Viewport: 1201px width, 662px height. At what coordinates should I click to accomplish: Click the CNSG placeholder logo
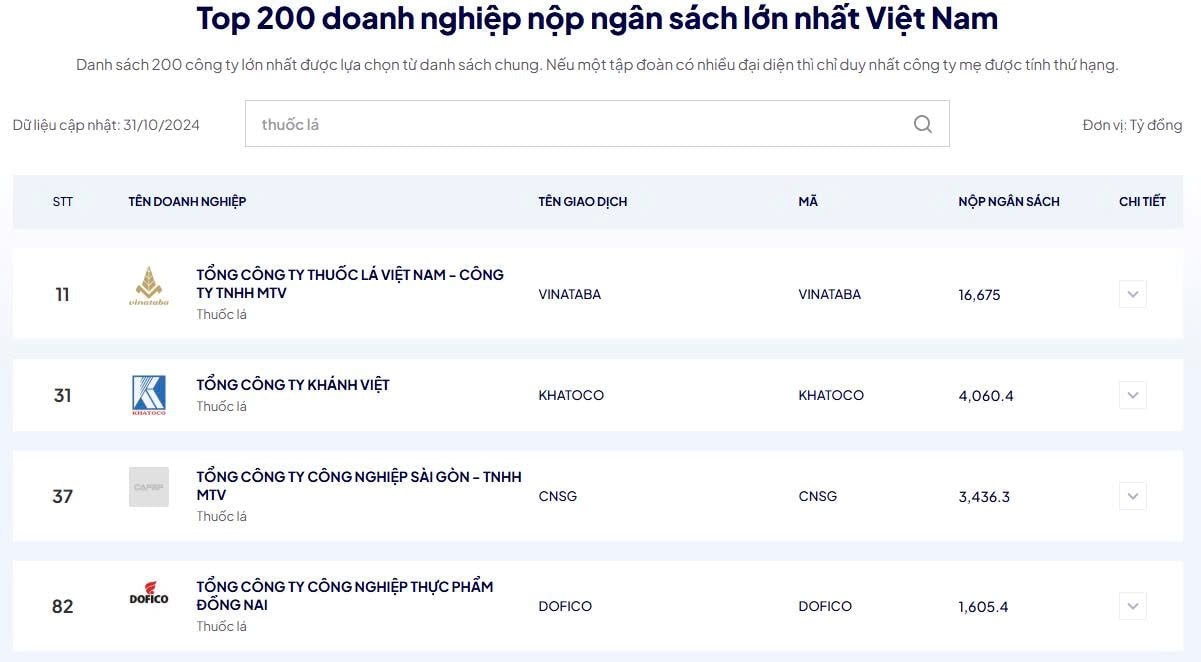tap(149, 487)
